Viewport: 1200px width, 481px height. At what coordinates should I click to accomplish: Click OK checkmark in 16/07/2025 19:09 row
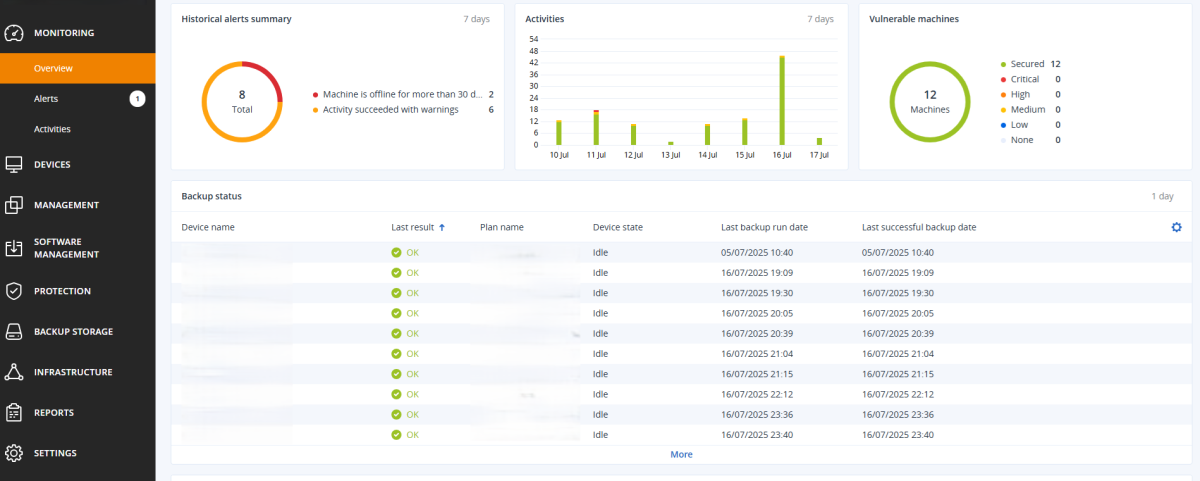(x=397, y=272)
